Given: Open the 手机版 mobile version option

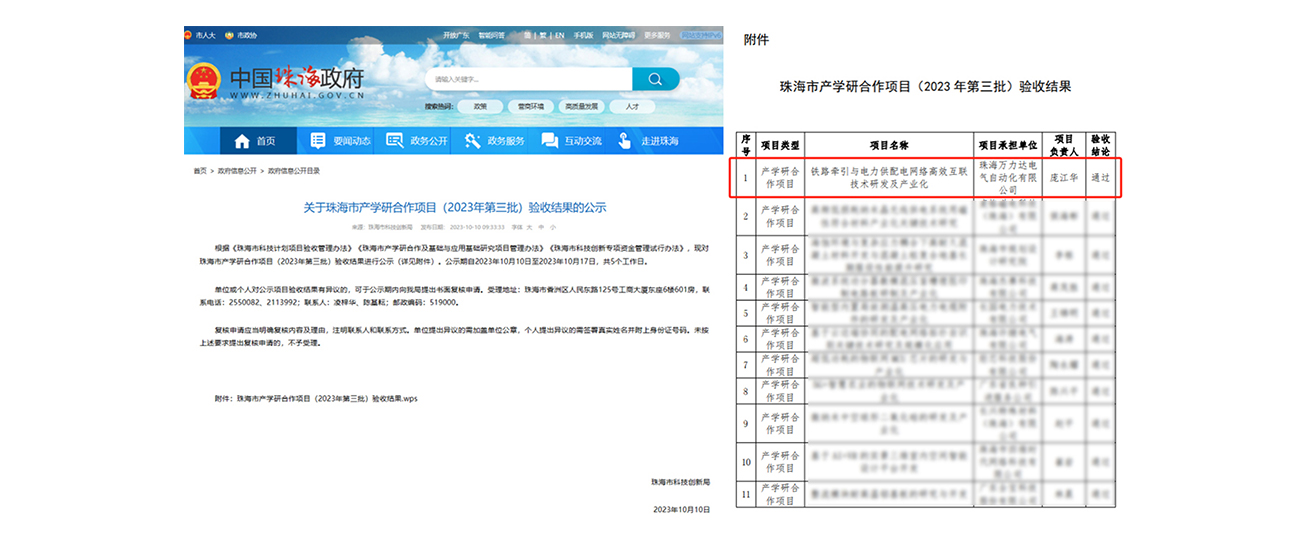Looking at the screenshot, I should (x=583, y=35).
